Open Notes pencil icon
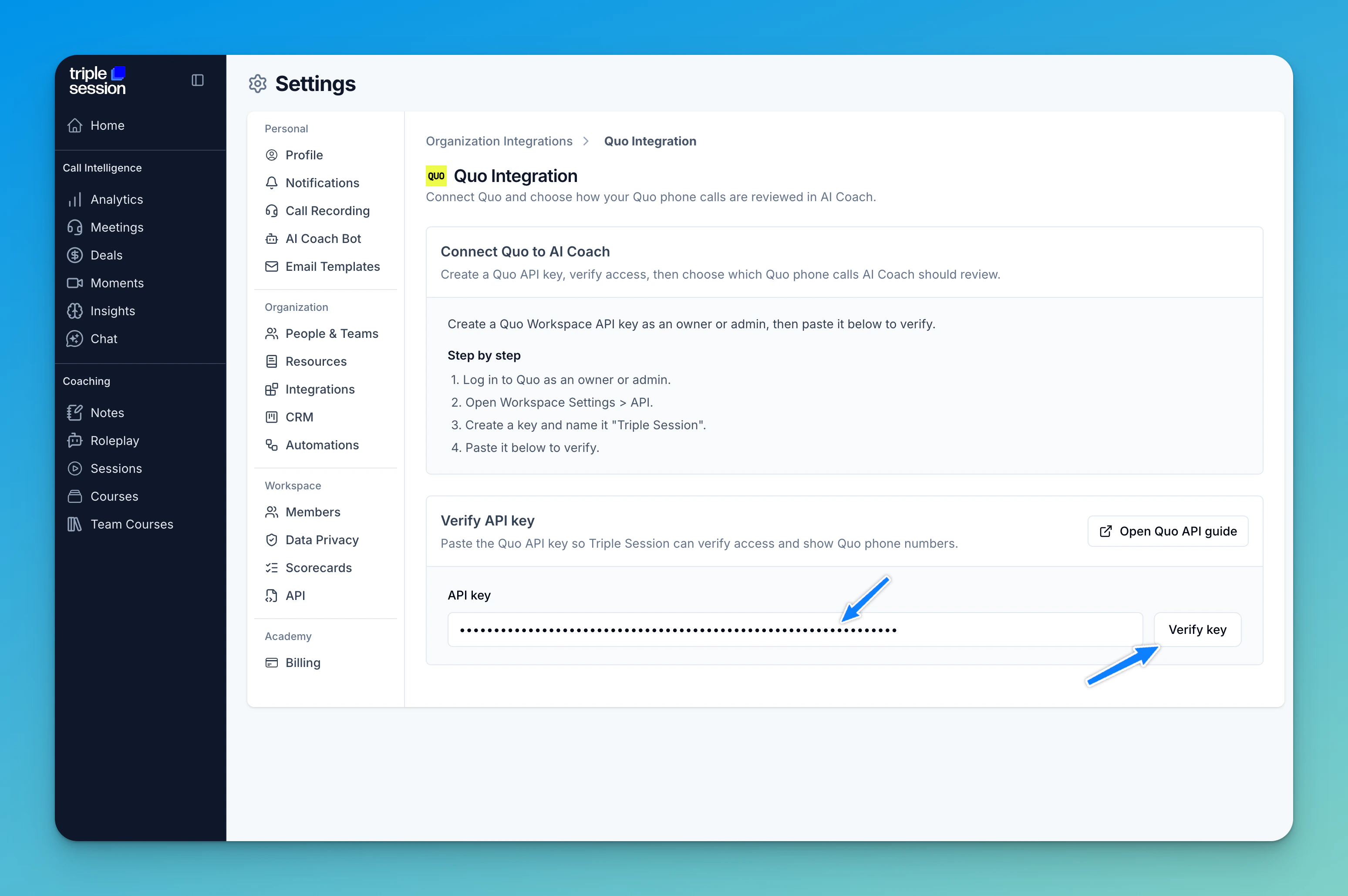This screenshot has width=1348, height=896. pos(75,413)
